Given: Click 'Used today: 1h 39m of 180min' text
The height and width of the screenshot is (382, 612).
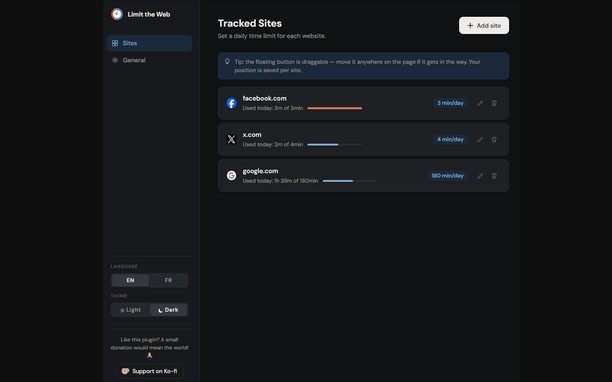Looking at the screenshot, I should (280, 181).
